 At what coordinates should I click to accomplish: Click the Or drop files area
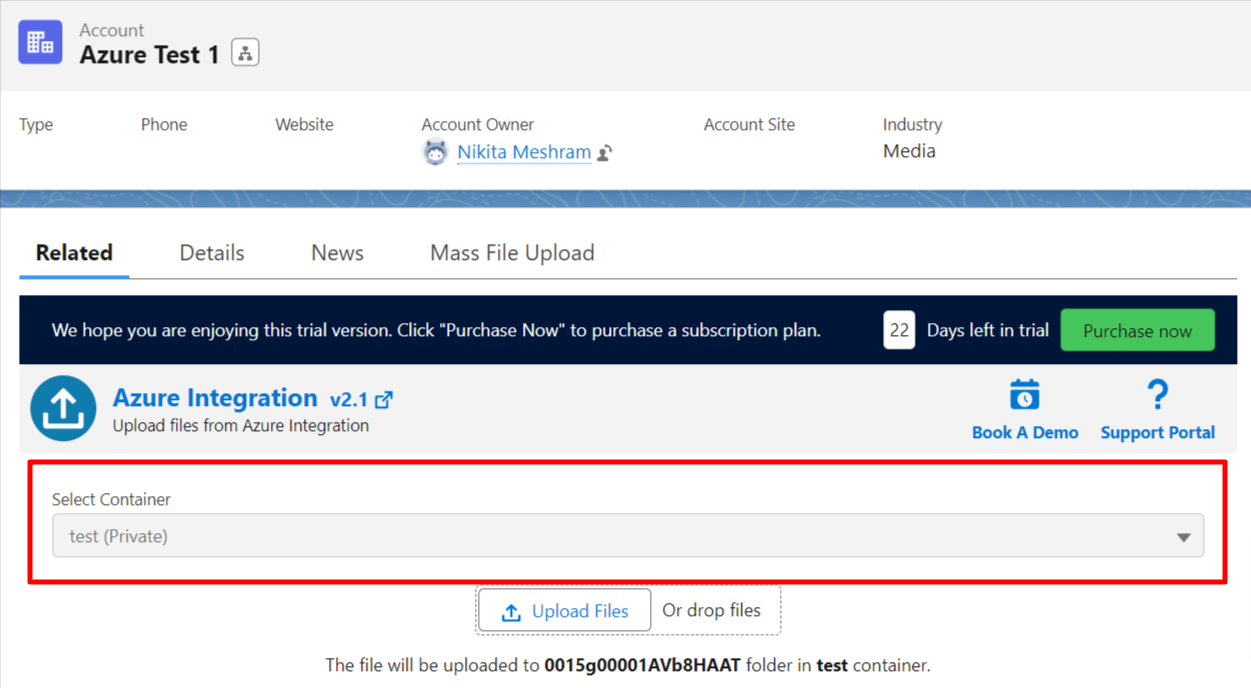(711, 610)
